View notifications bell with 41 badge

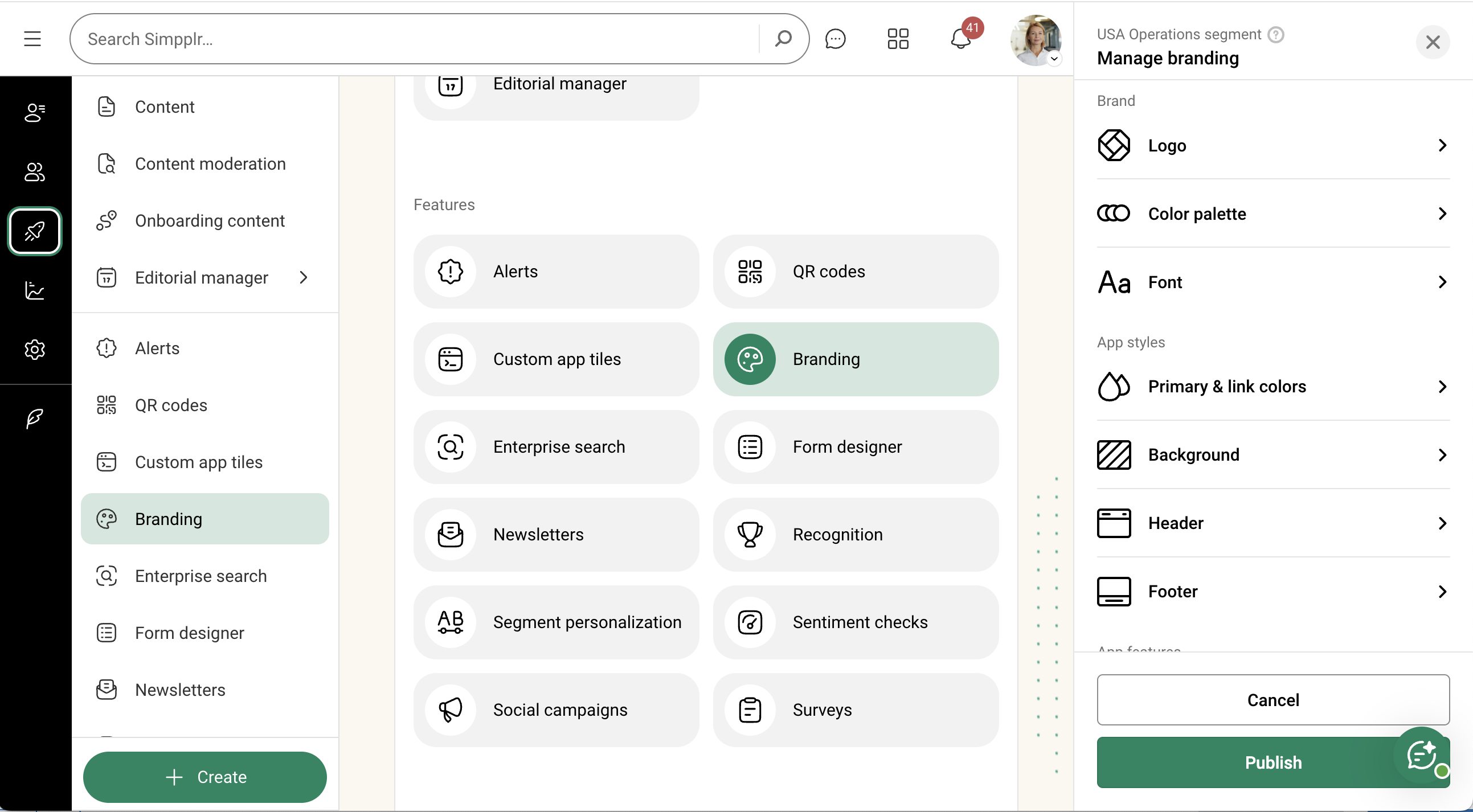pos(961,39)
